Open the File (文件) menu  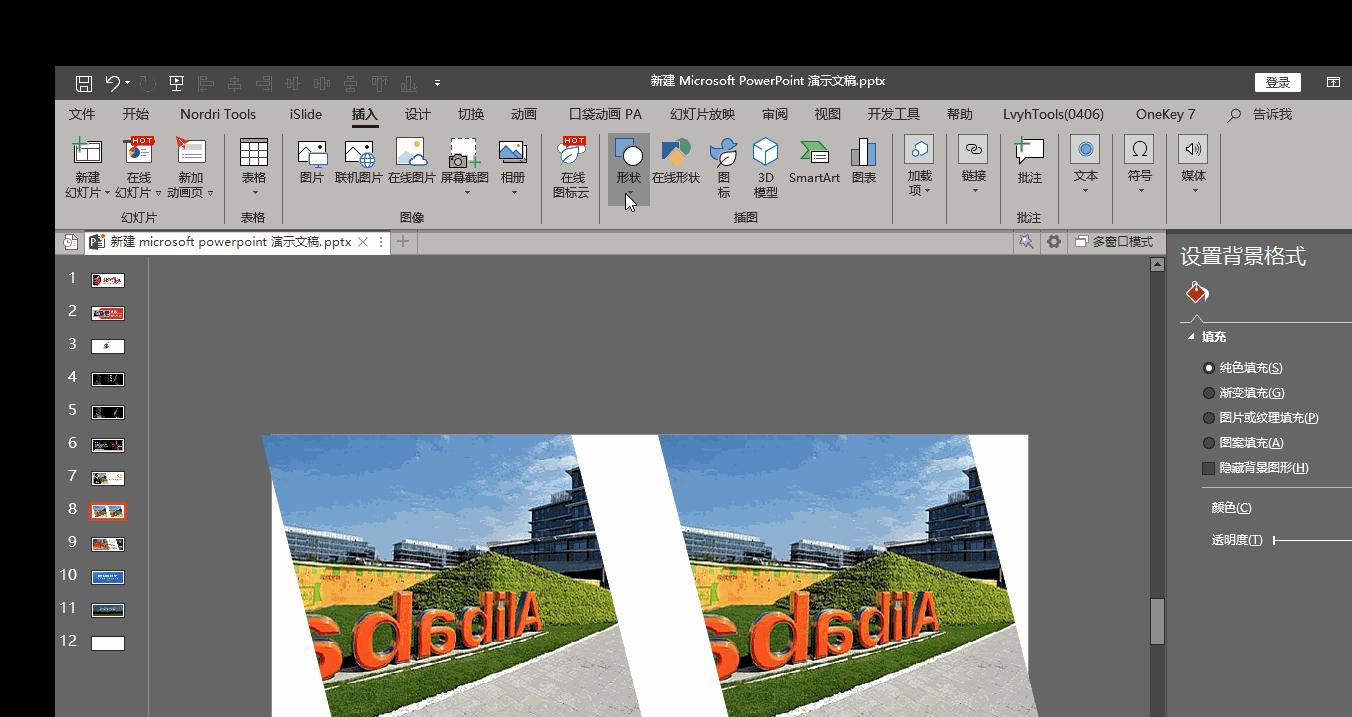(82, 114)
